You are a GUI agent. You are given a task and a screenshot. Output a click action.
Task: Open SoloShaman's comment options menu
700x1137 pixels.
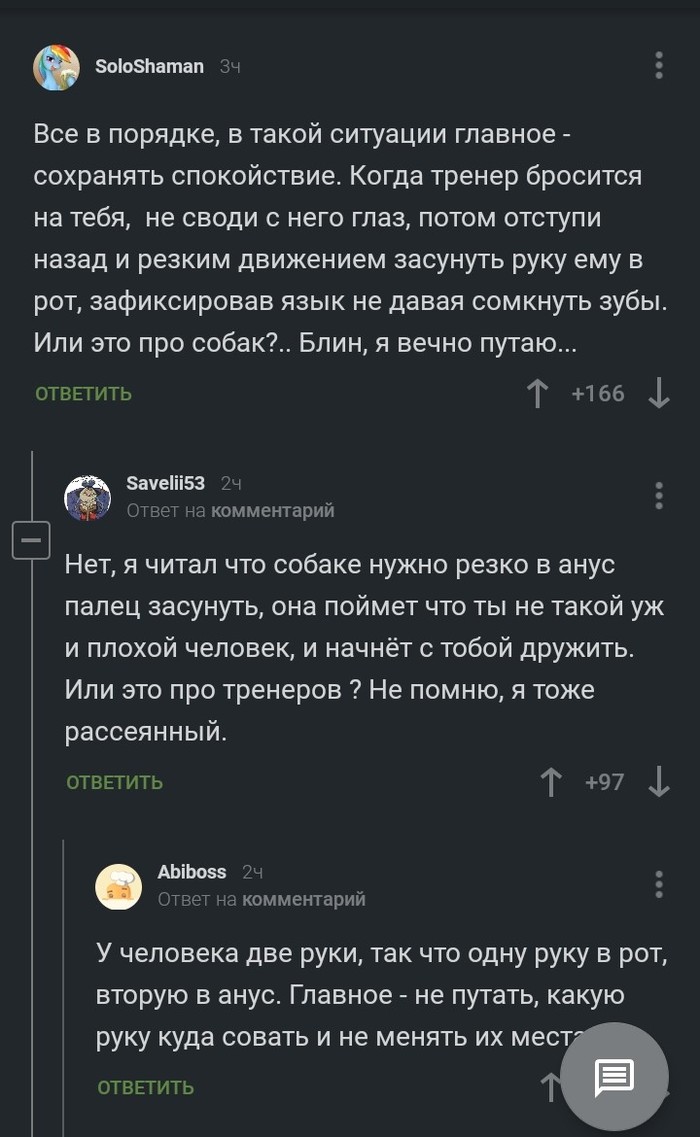[659, 65]
